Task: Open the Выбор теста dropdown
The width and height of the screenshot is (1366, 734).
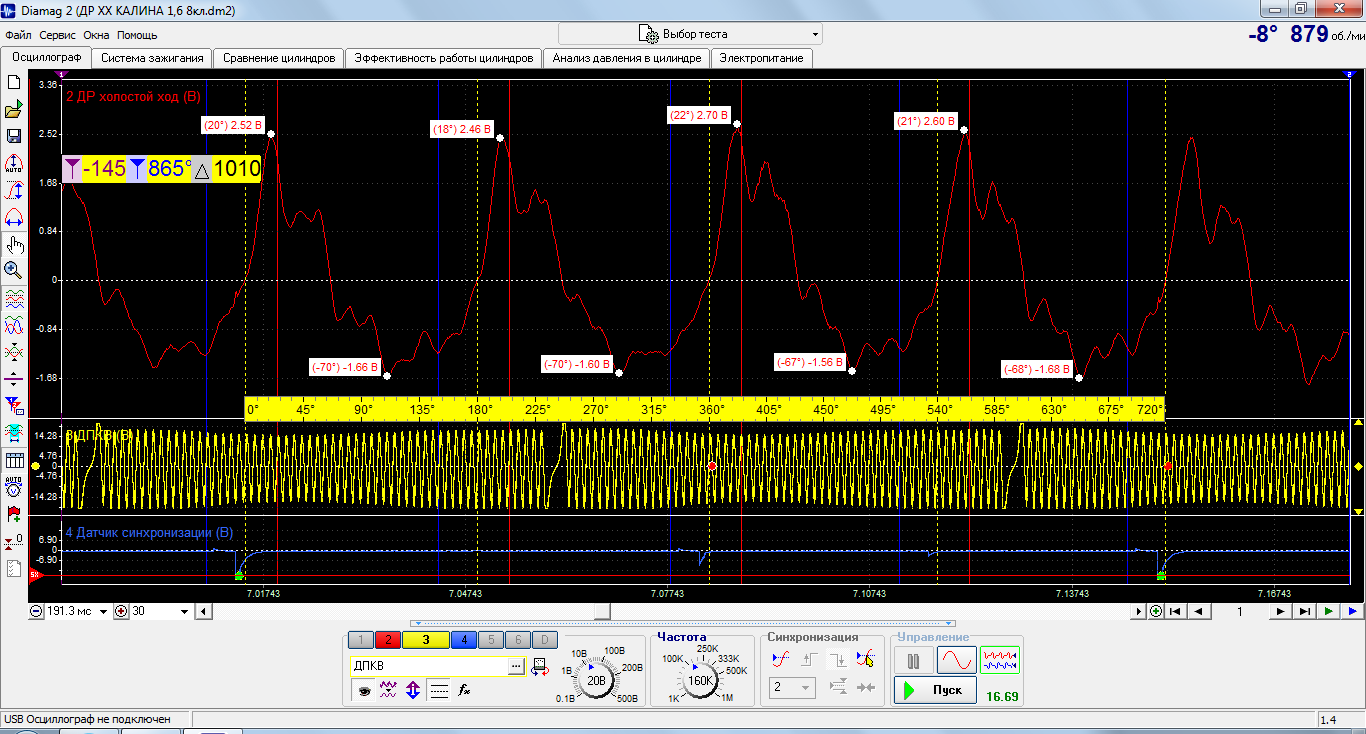Action: (690, 34)
